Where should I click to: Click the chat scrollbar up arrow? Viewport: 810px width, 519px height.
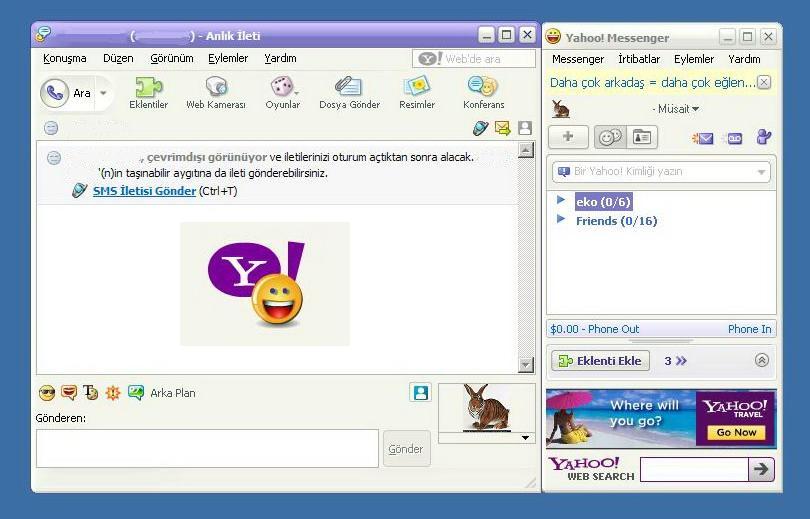pyautogui.click(x=526, y=150)
